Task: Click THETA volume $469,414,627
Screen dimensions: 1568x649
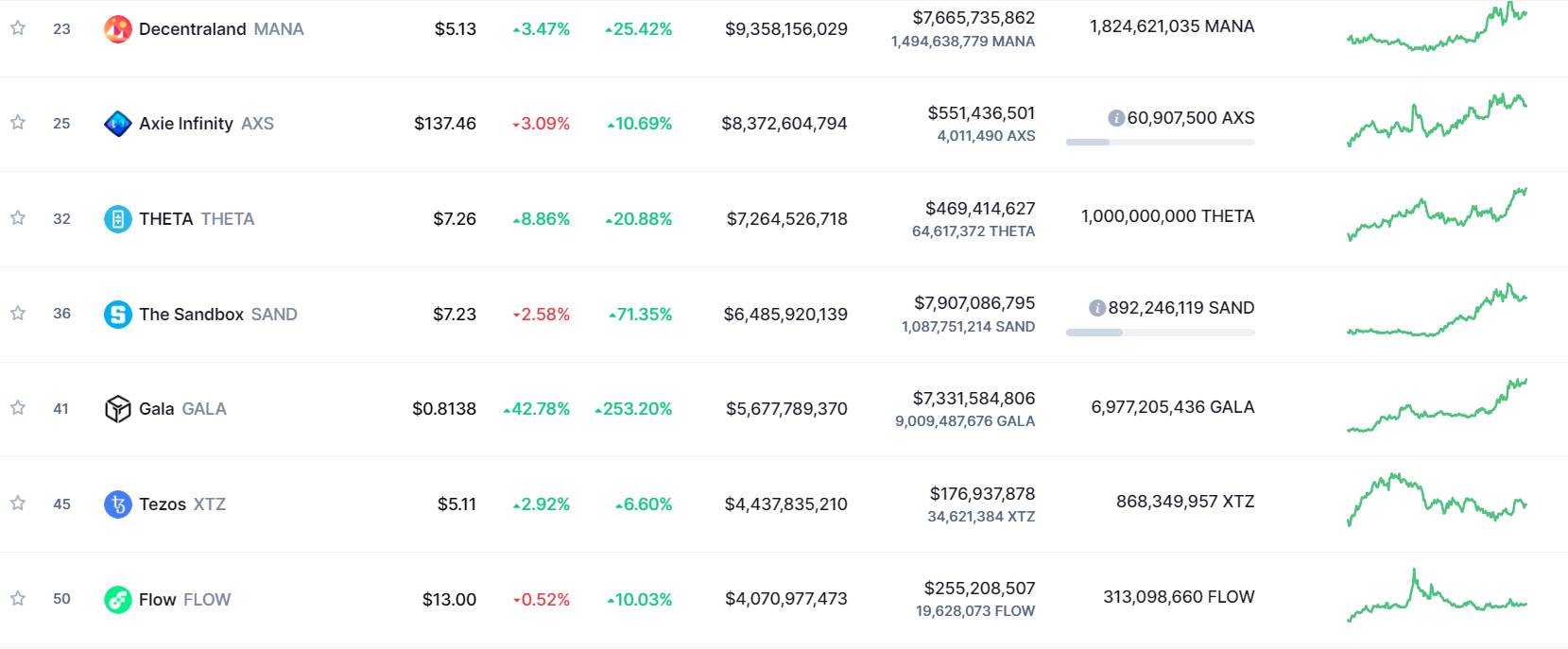Action: [980, 209]
